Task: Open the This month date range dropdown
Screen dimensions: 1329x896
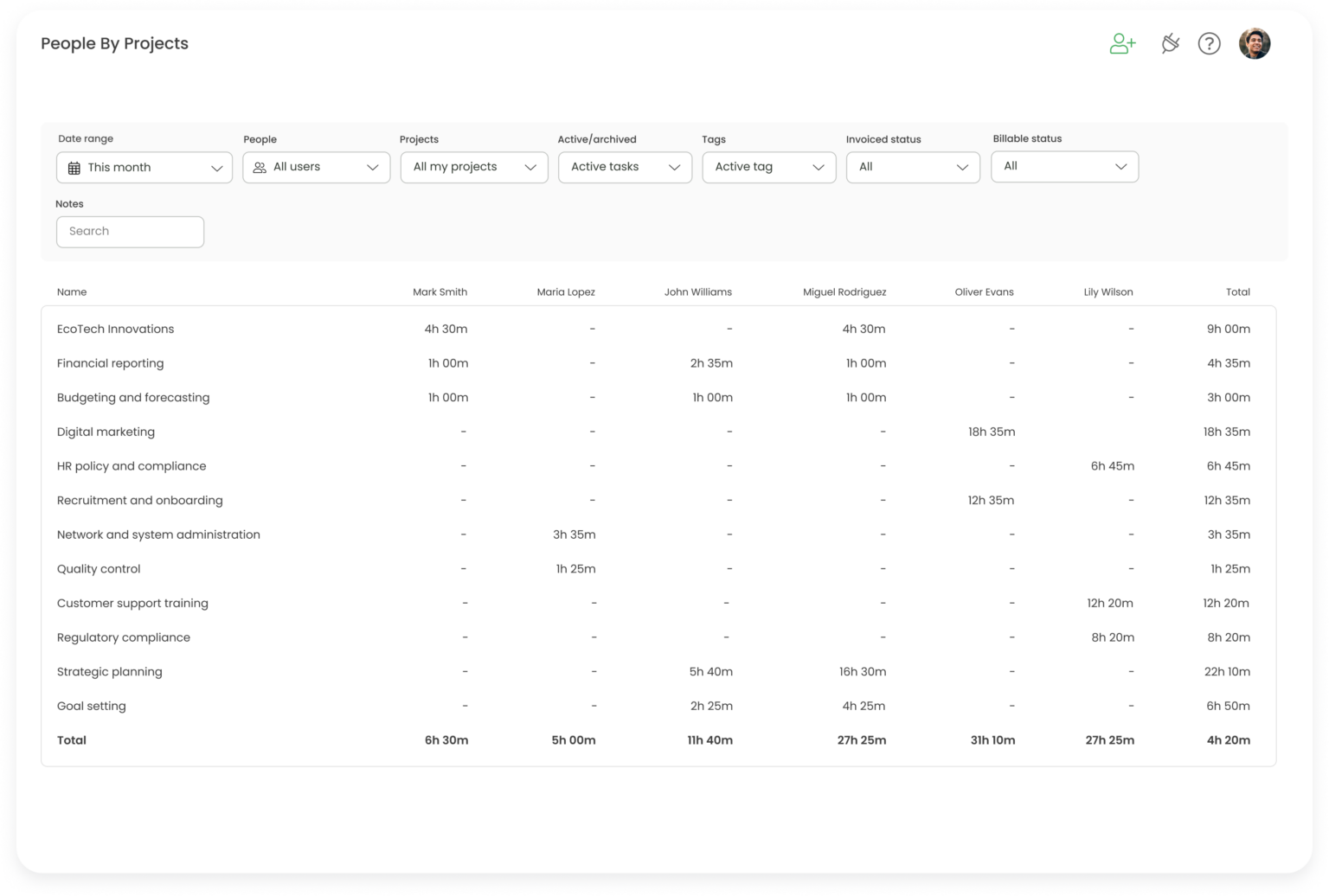Action: point(144,167)
